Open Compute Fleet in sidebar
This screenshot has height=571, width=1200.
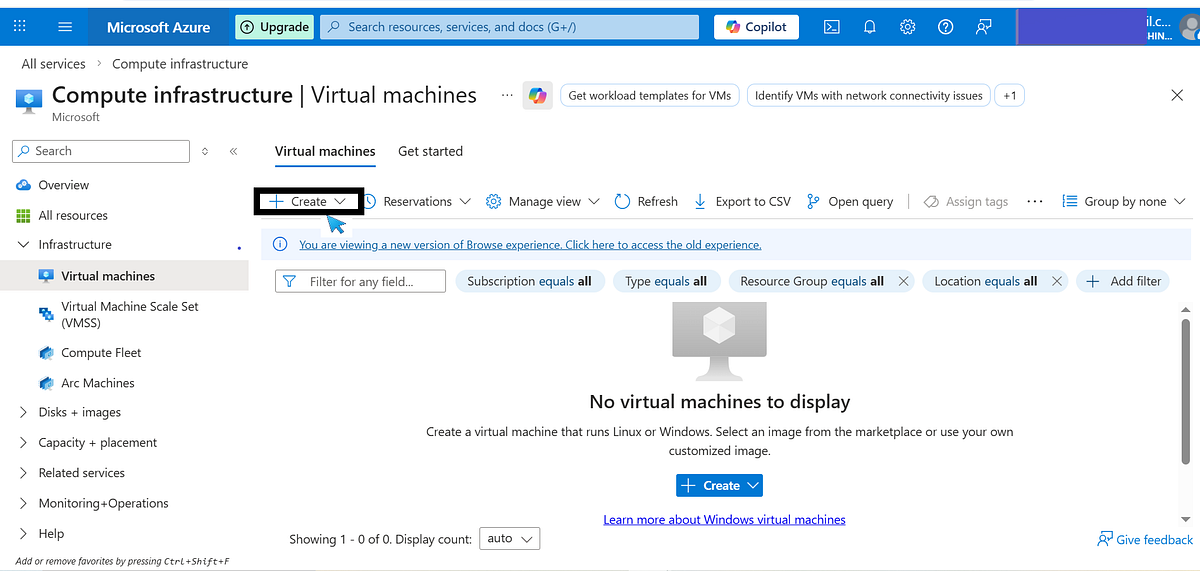click(101, 353)
